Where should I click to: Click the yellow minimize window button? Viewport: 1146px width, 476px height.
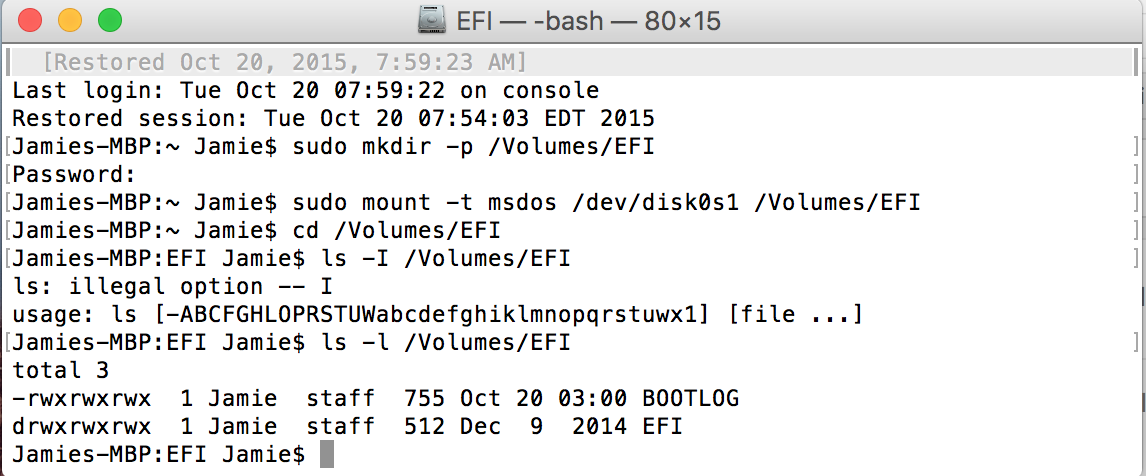(69, 20)
